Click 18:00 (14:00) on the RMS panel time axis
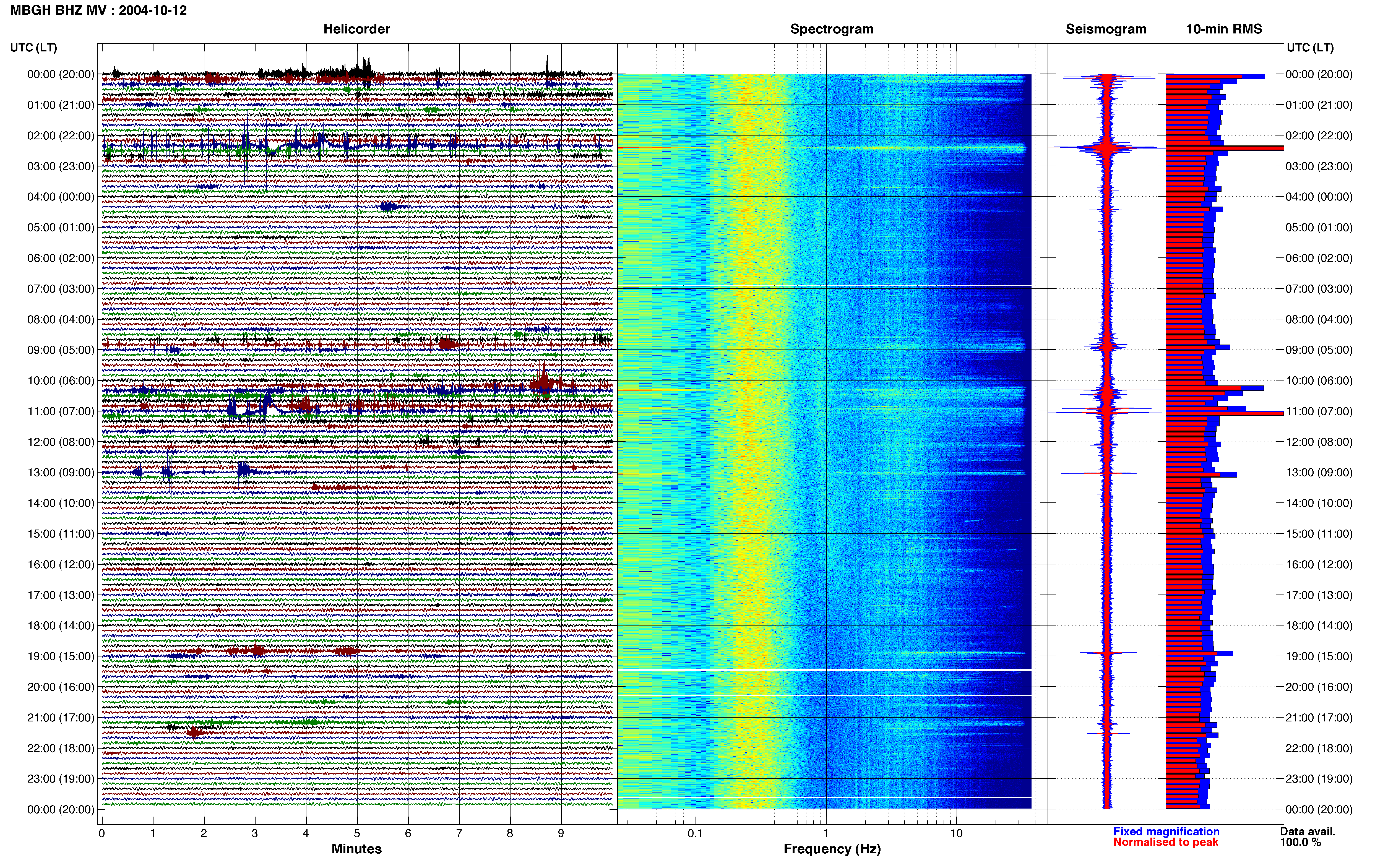Image resolution: width=1388 pixels, height=868 pixels. 1319,626
